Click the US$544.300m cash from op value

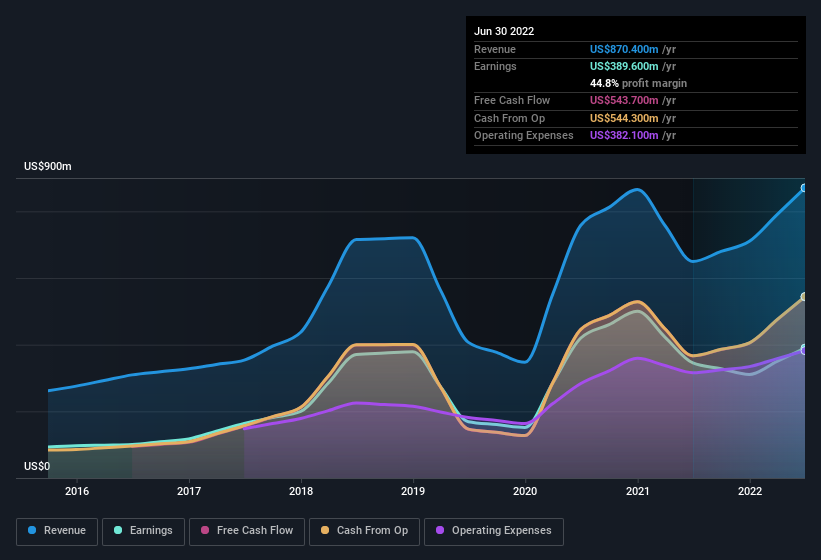(624, 118)
